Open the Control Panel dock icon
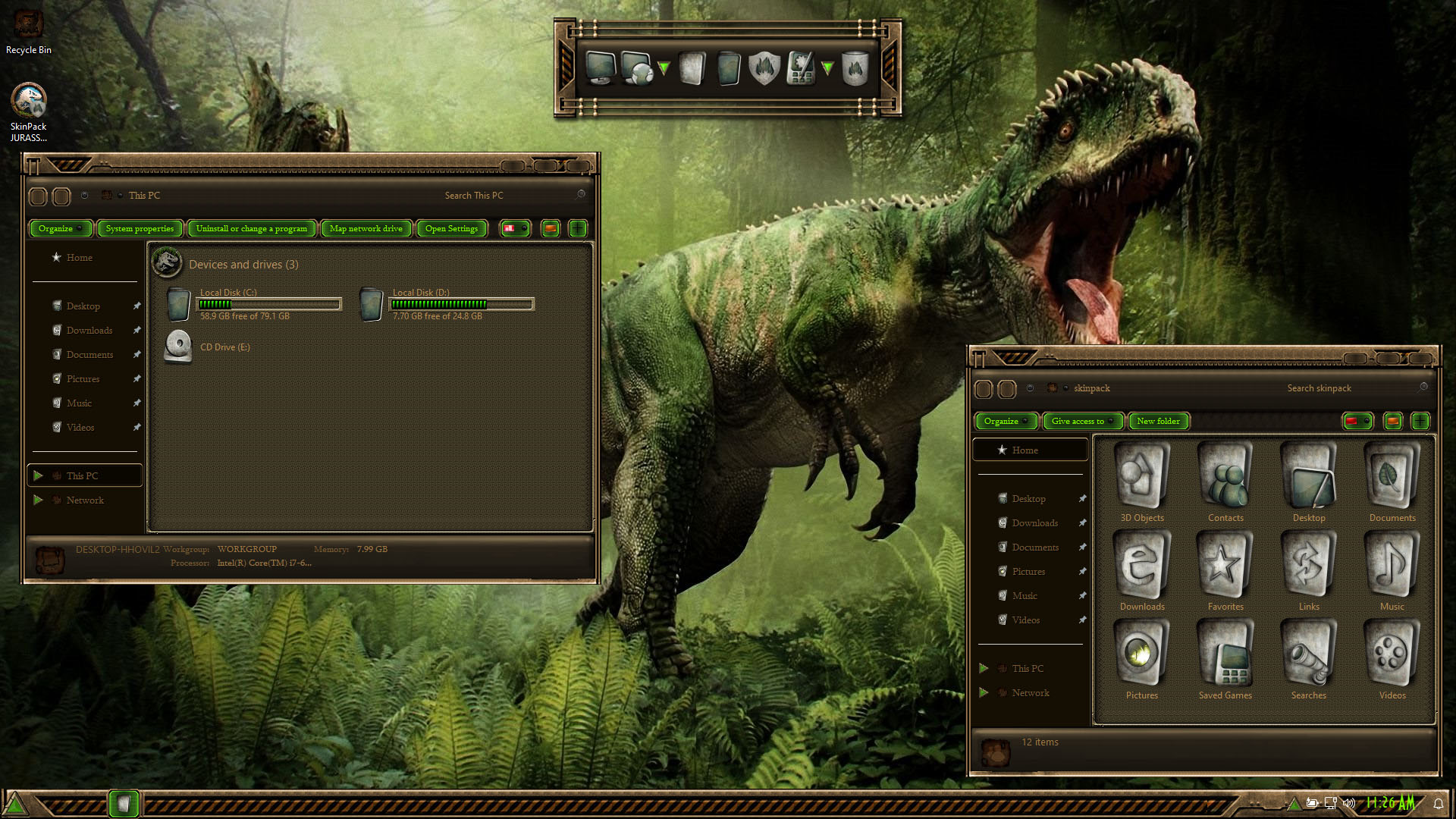Image resolution: width=1456 pixels, height=819 pixels. pos(801,68)
